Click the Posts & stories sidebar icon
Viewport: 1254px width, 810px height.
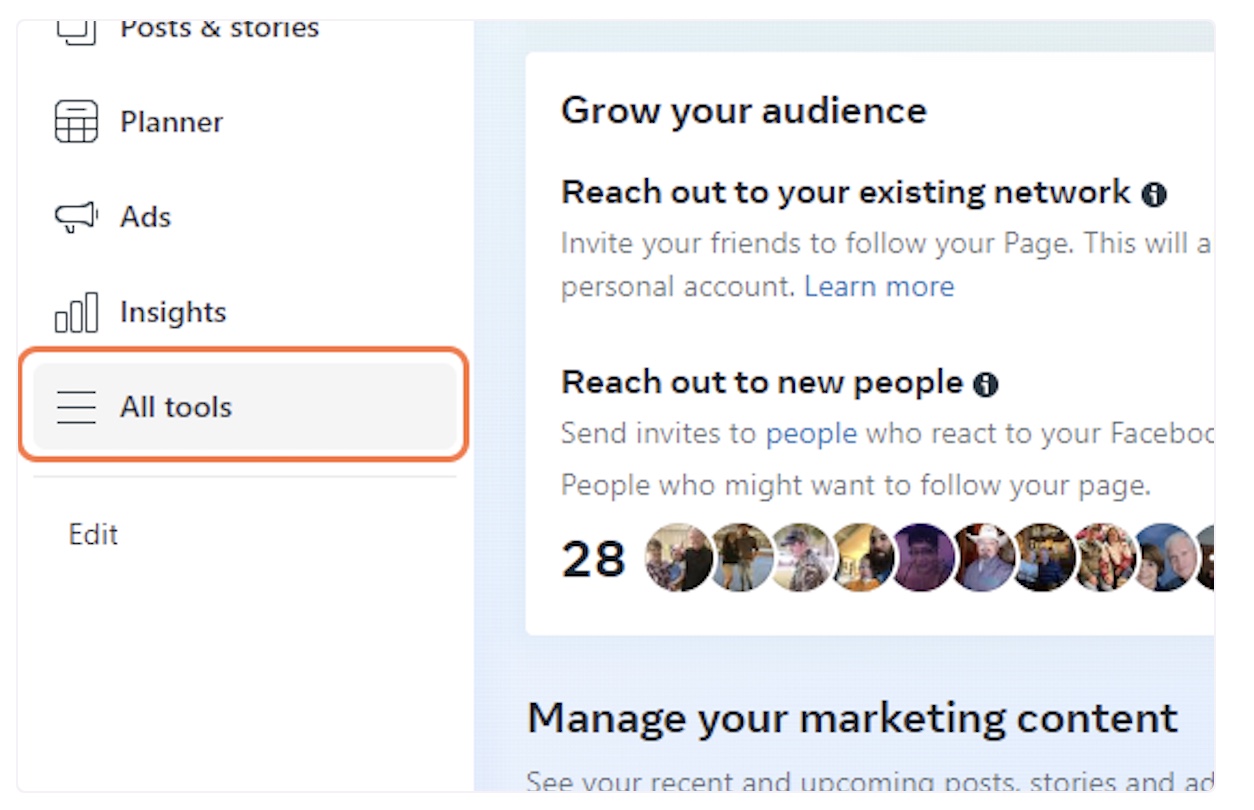click(x=76, y=28)
